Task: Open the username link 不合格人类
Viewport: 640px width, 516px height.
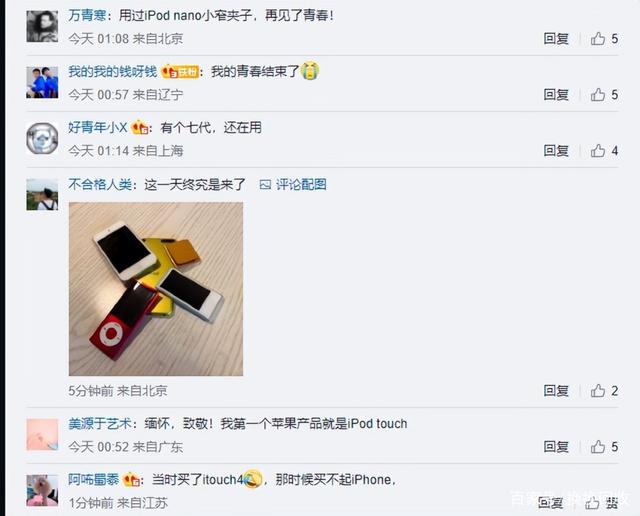Action: 100,185
